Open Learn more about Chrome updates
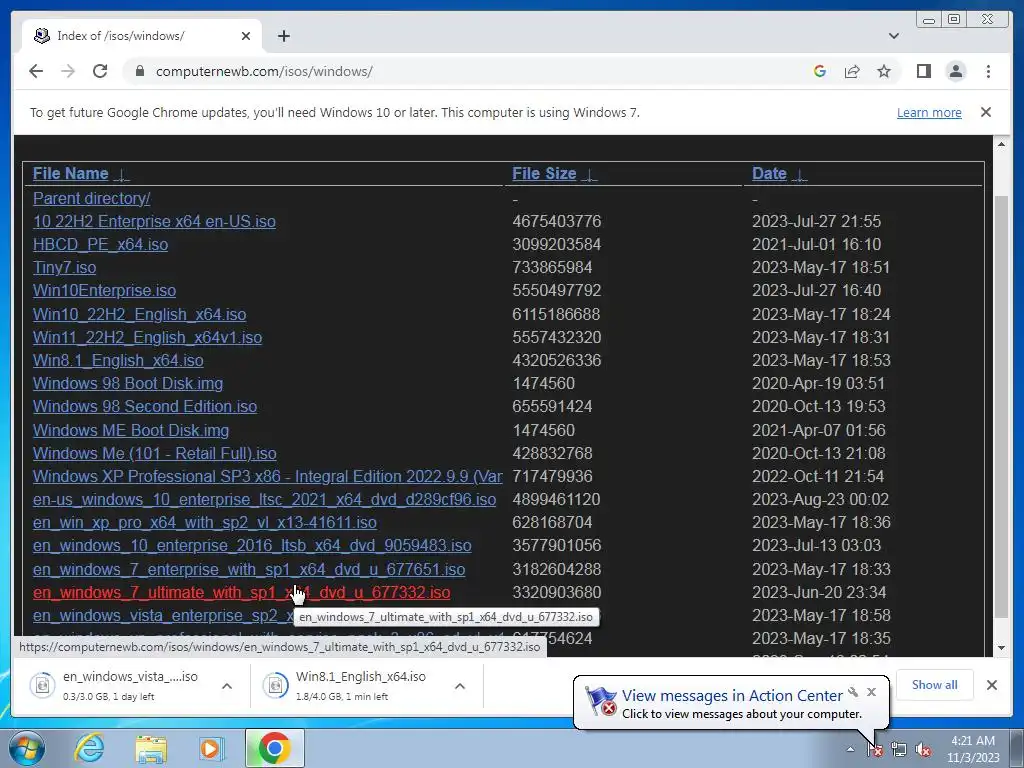1024x768 pixels. pyautogui.click(x=929, y=112)
